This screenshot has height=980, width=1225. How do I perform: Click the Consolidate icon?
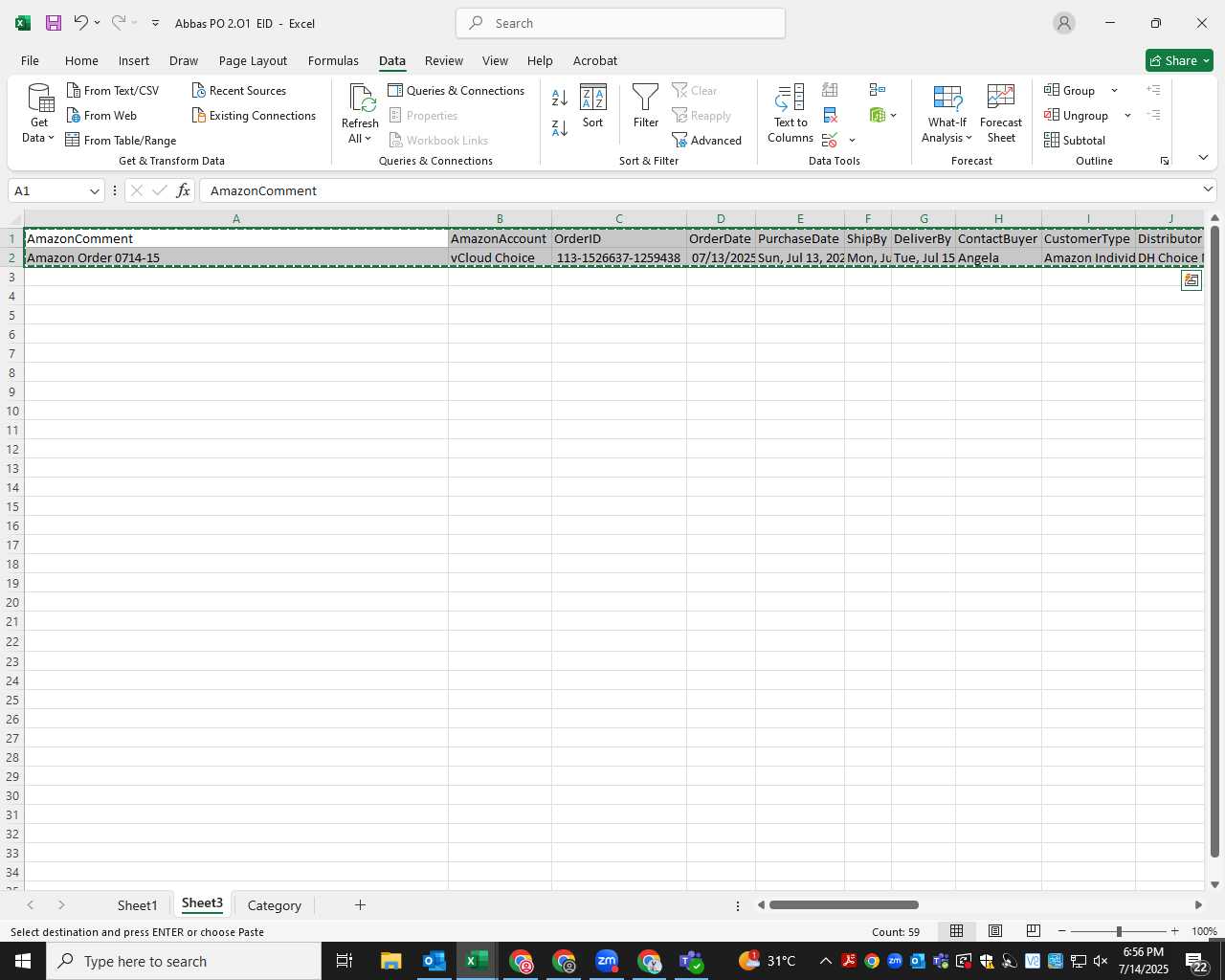[877, 90]
